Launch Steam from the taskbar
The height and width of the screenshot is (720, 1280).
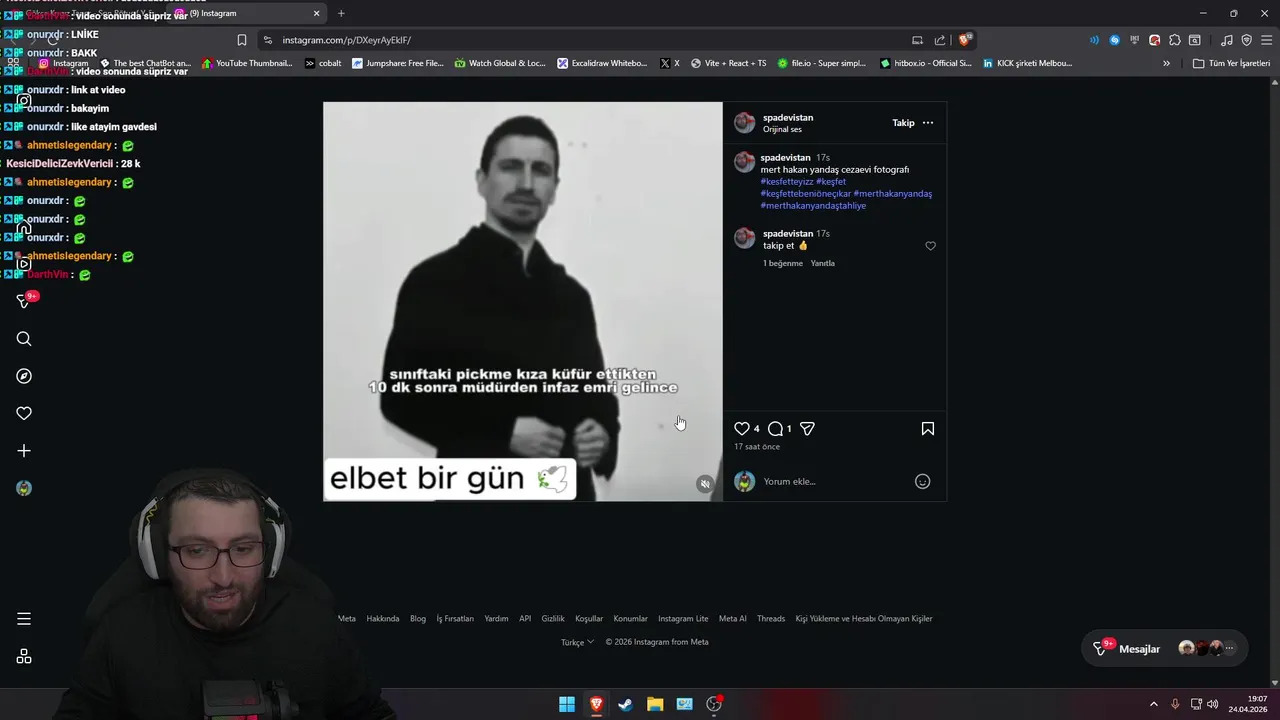[x=625, y=704]
